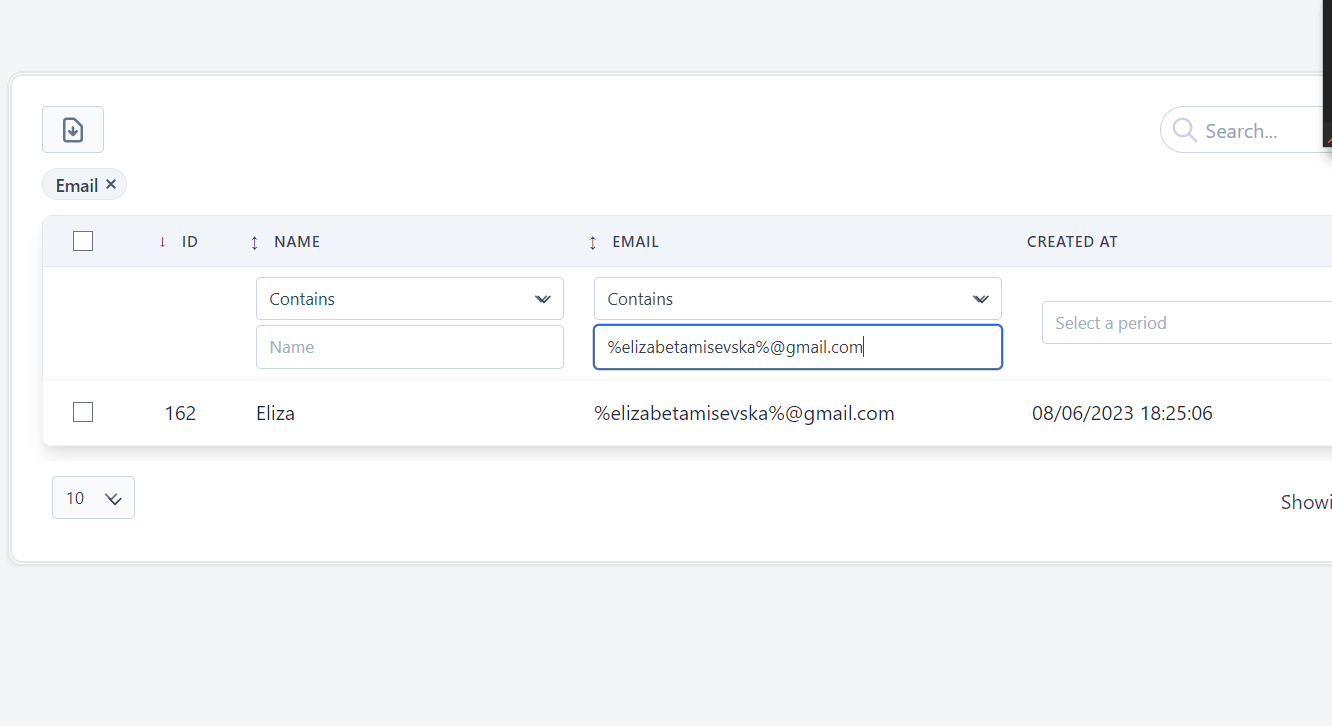This screenshot has width=1332, height=726.
Task: Click the ID column sort arrow
Action: coord(163,242)
